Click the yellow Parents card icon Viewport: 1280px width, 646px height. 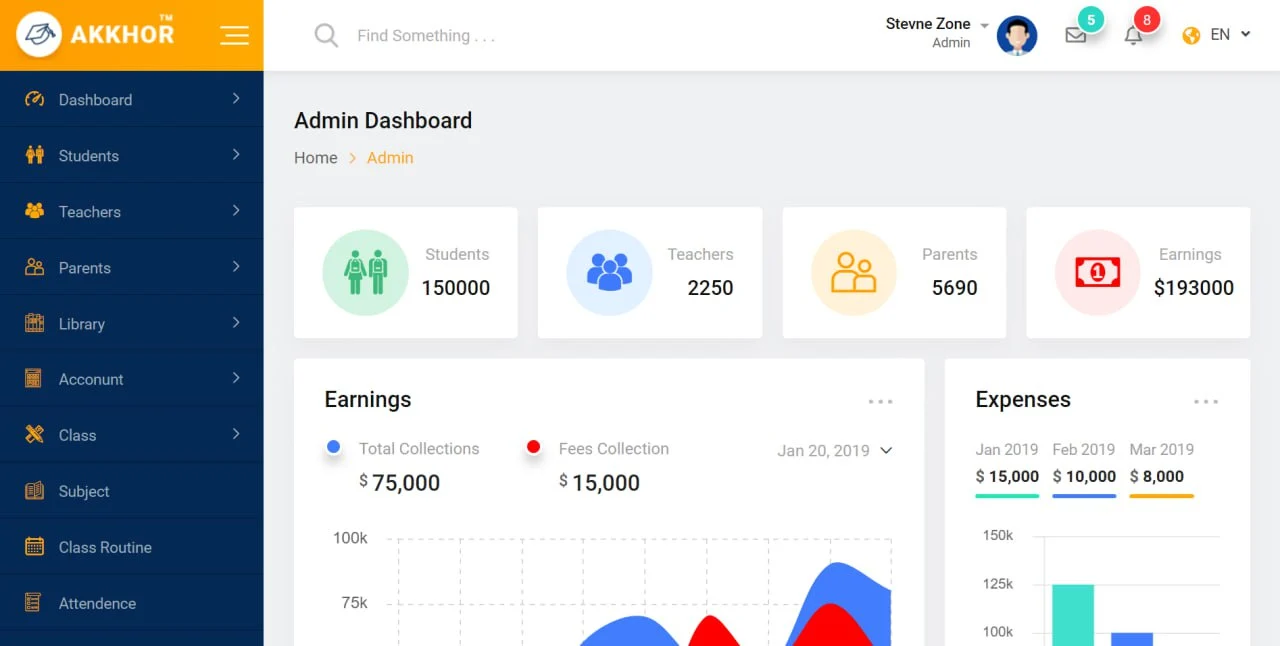point(854,272)
